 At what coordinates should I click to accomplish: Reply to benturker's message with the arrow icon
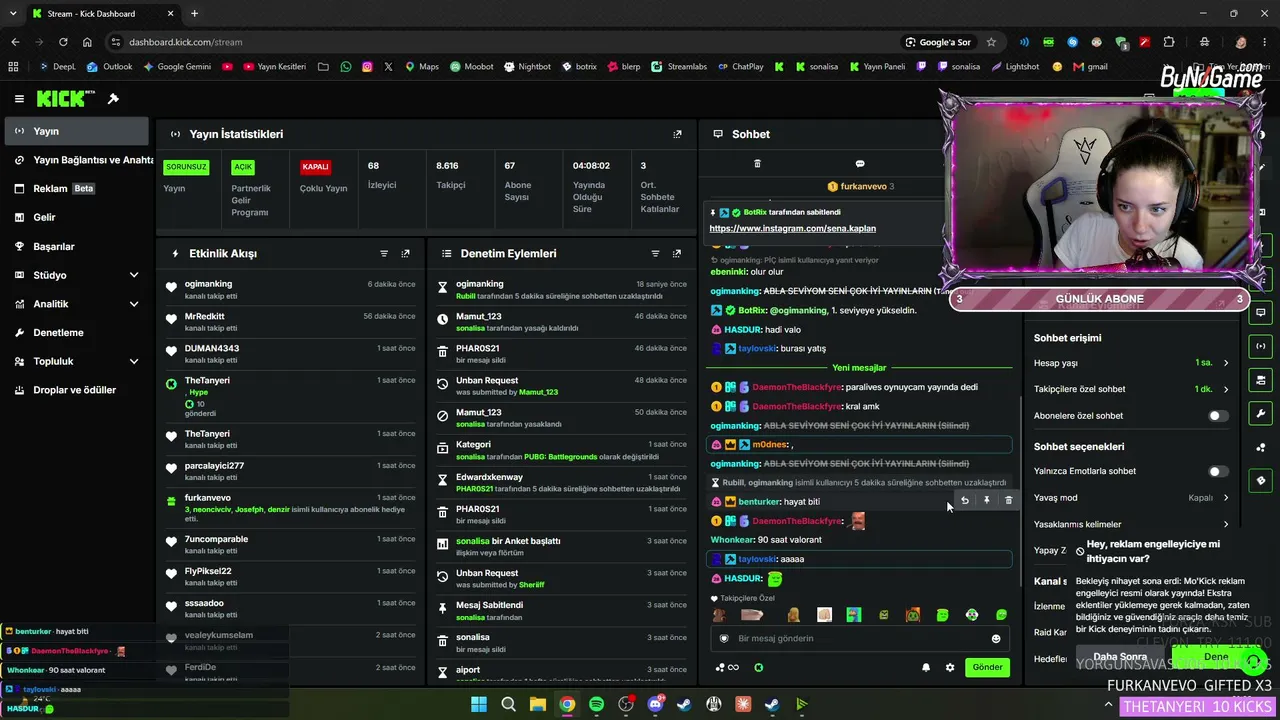(x=965, y=501)
